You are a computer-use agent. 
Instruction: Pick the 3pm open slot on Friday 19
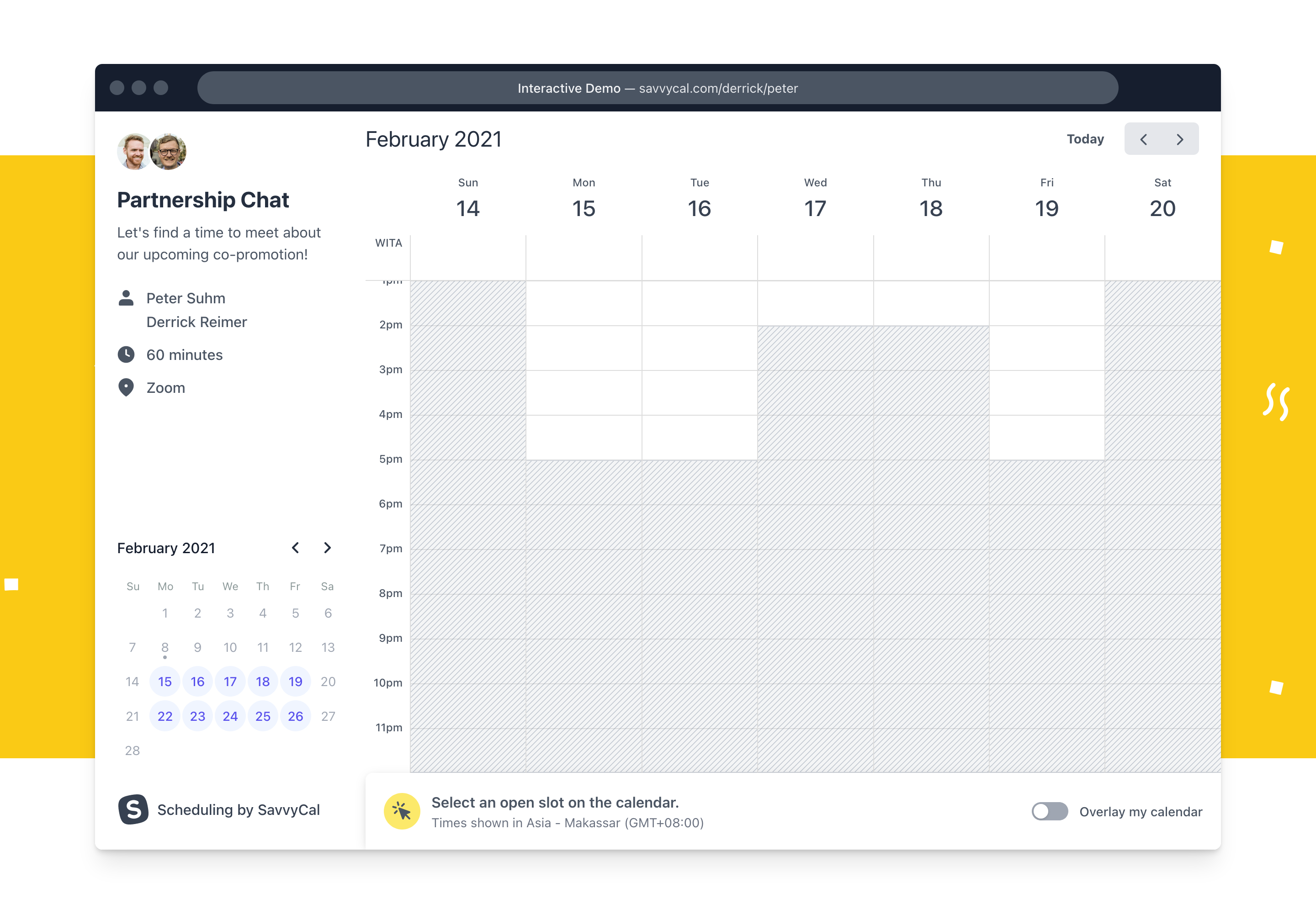coord(1046,392)
